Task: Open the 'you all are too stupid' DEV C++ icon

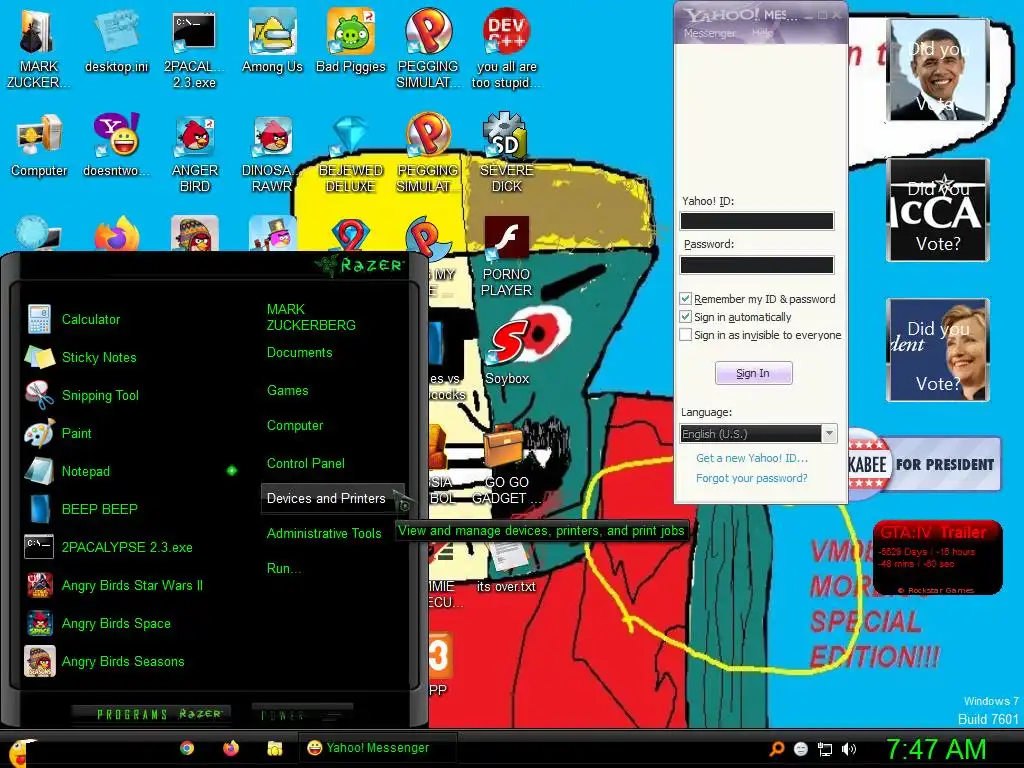Action: [507, 49]
